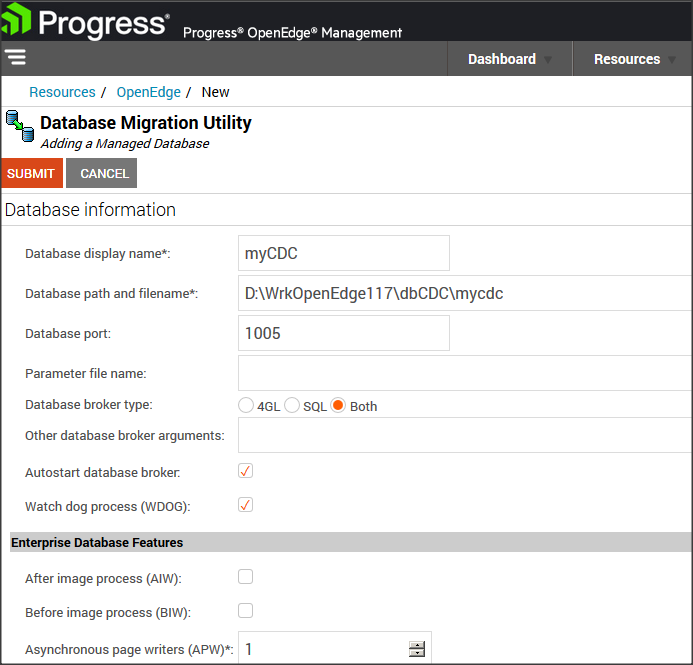The width and height of the screenshot is (693, 665).
Task: Edit the Database path and filename field
Action: click(465, 293)
